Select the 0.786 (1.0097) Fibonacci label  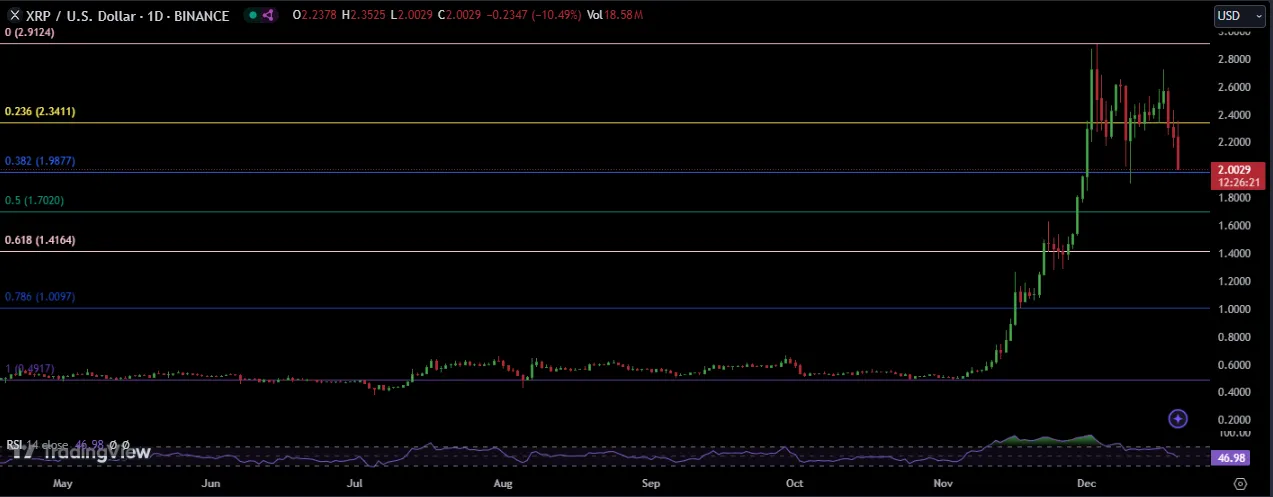pyautogui.click(x=40, y=297)
